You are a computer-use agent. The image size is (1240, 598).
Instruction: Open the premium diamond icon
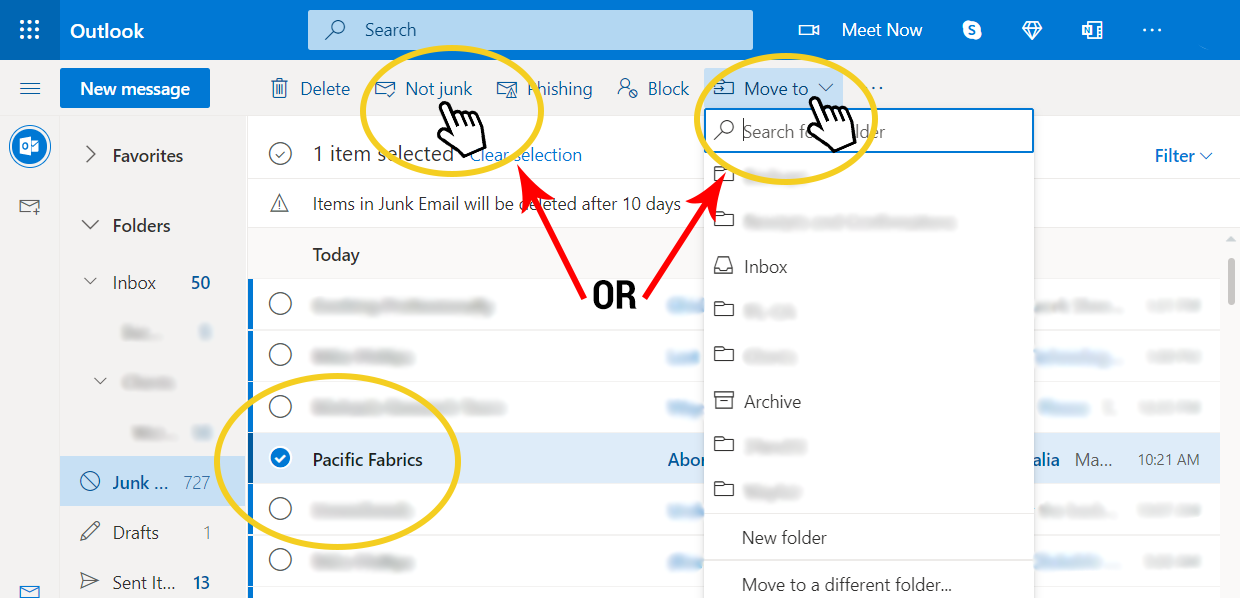tap(1031, 30)
